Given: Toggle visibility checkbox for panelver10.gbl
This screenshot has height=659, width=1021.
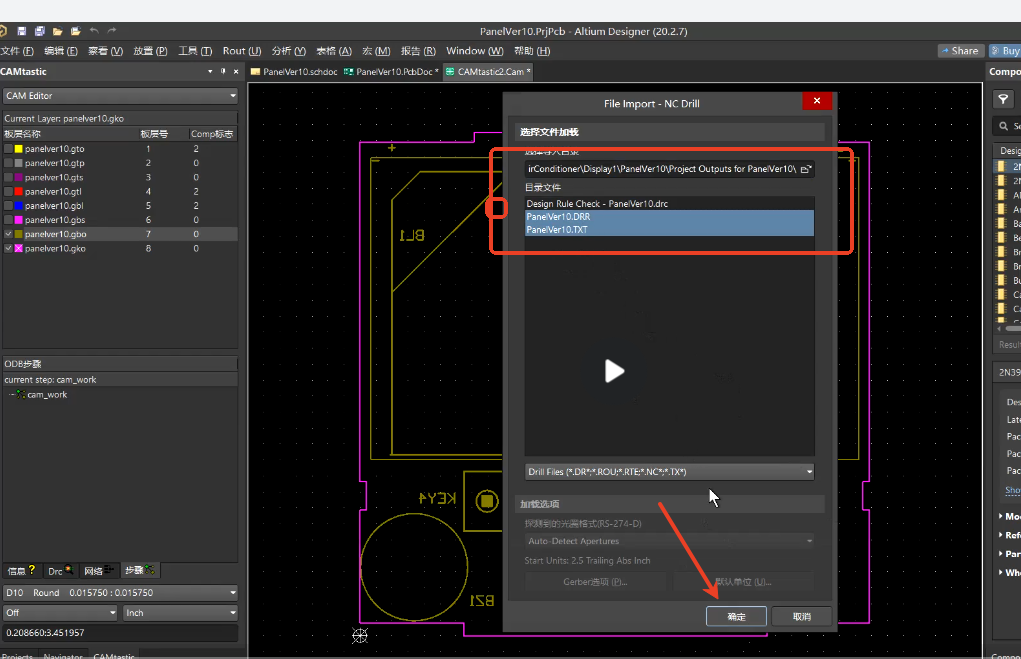Looking at the screenshot, I should [x=8, y=205].
